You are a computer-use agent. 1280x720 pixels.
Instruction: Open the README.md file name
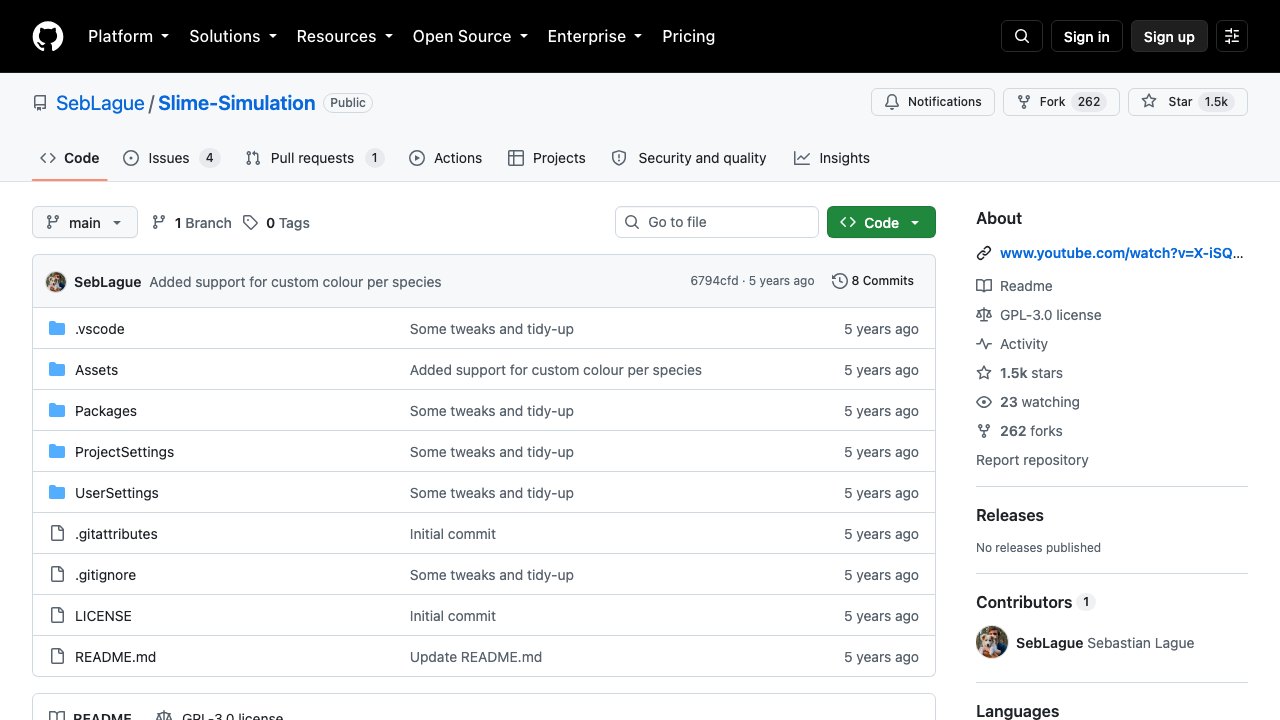115,657
